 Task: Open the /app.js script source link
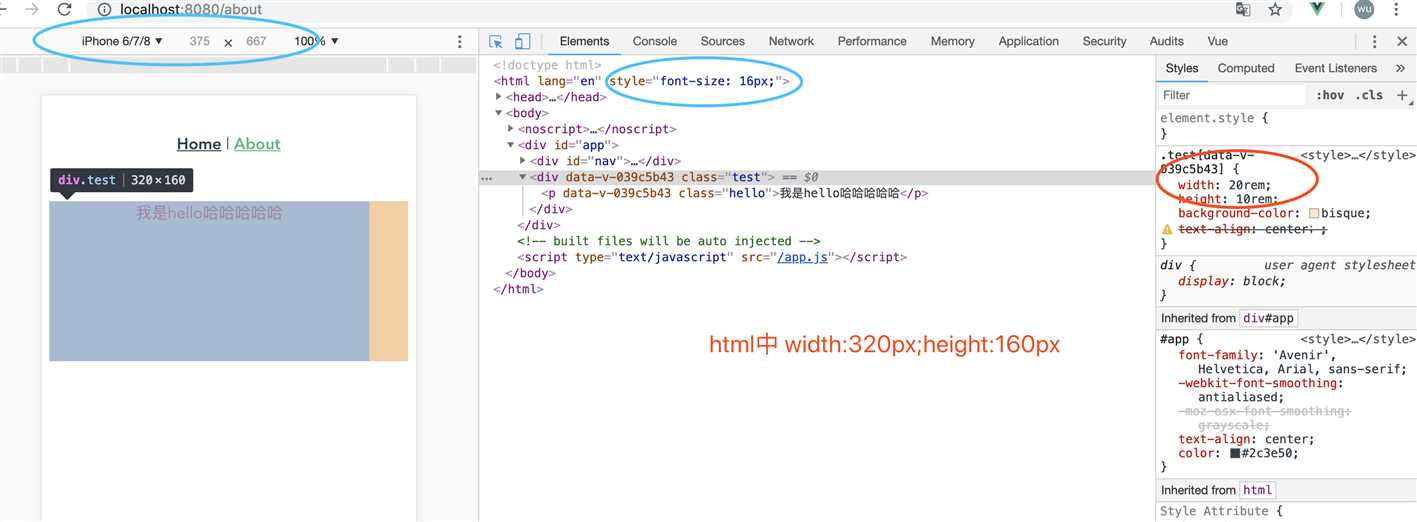click(803, 257)
